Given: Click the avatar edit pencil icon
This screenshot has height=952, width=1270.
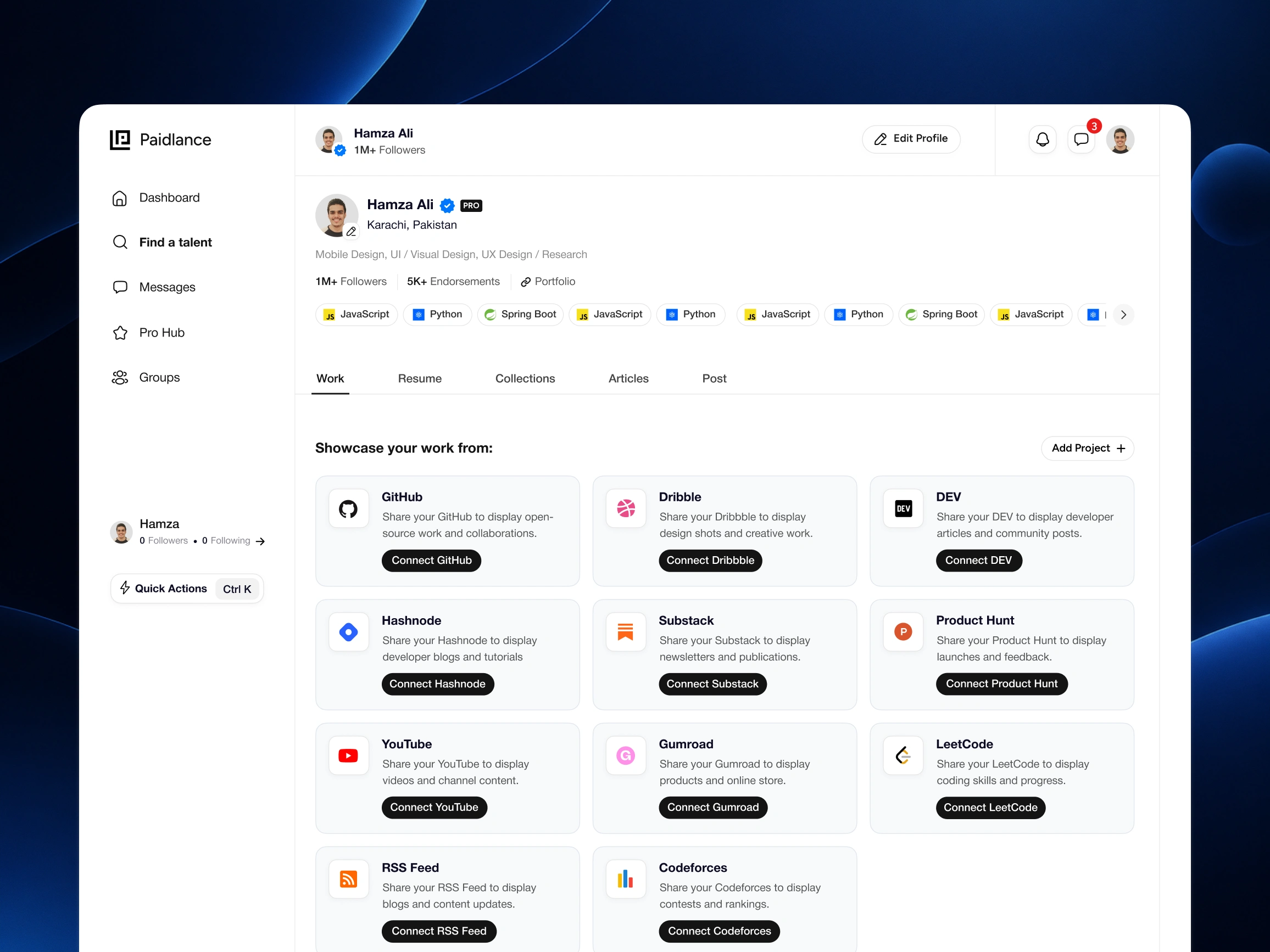Looking at the screenshot, I should [352, 232].
